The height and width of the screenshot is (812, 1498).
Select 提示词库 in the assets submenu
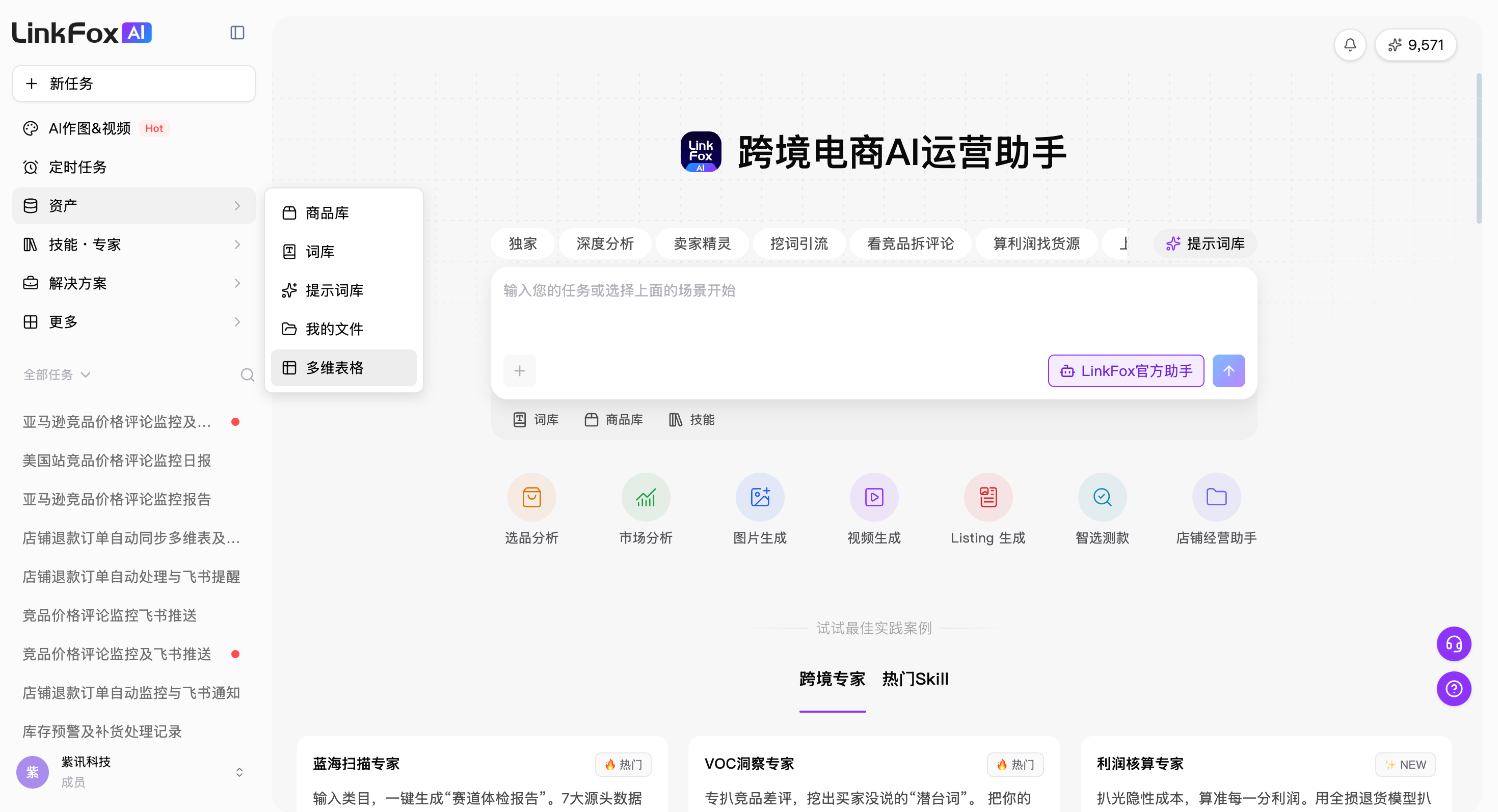tap(344, 291)
